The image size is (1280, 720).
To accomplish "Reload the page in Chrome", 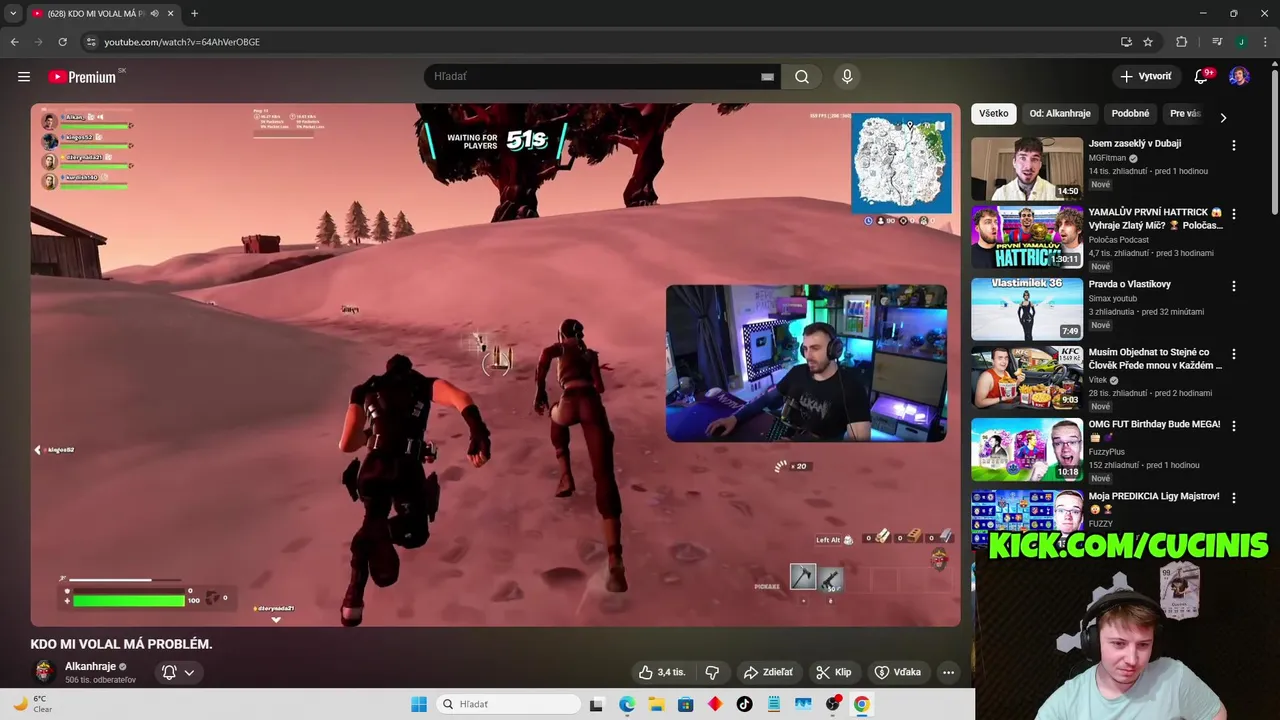I will pos(62,42).
